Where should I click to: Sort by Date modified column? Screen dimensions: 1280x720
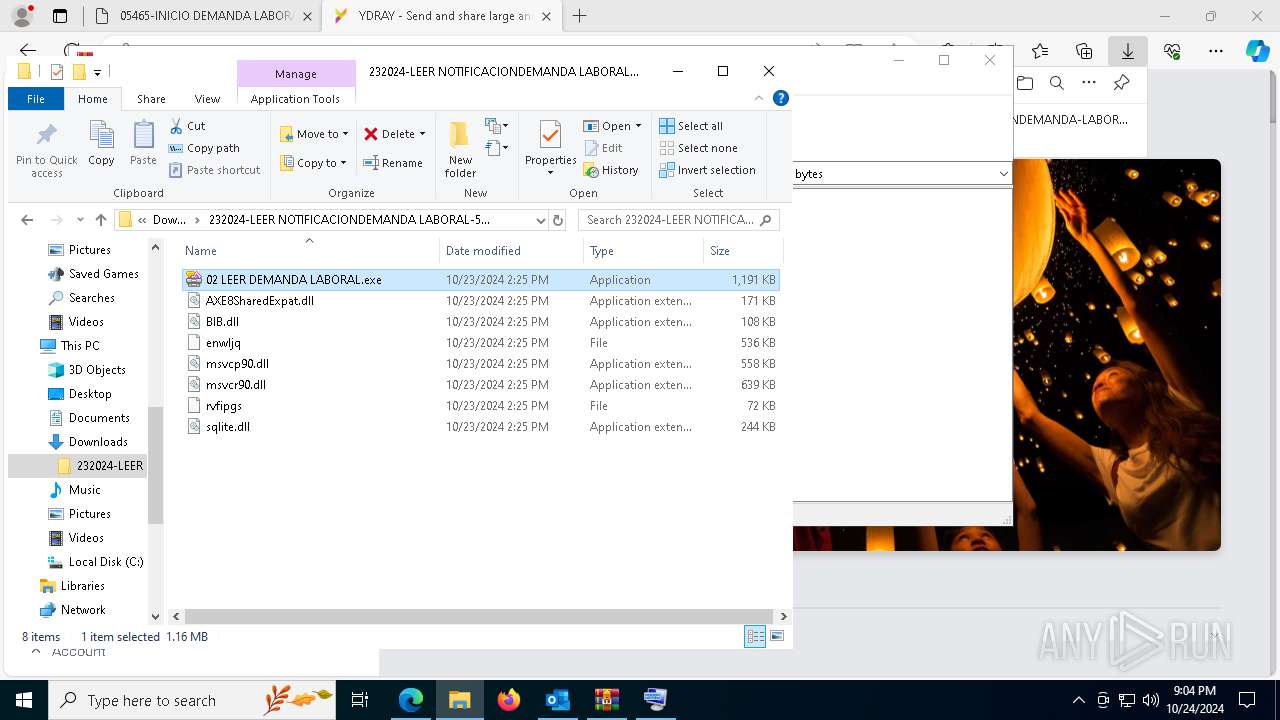[x=511, y=251]
